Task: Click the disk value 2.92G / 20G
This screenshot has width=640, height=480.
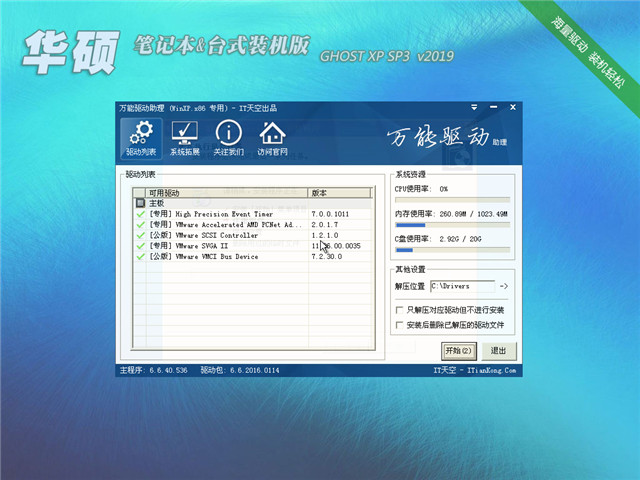Action: (460, 239)
